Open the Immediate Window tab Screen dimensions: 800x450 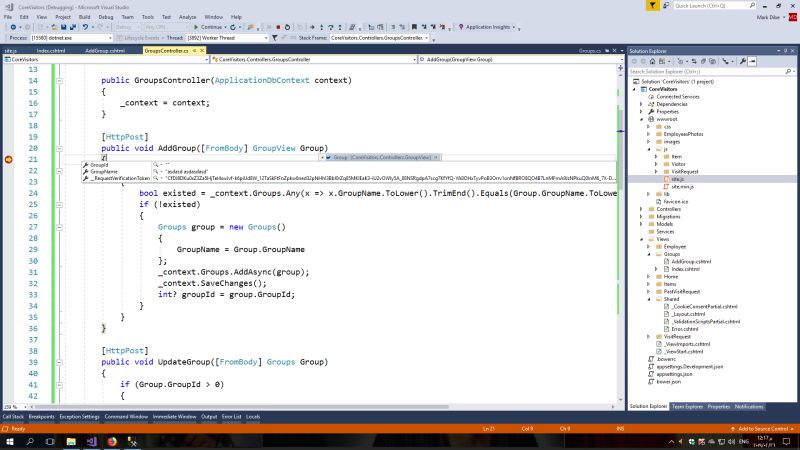[x=174, y=417]
